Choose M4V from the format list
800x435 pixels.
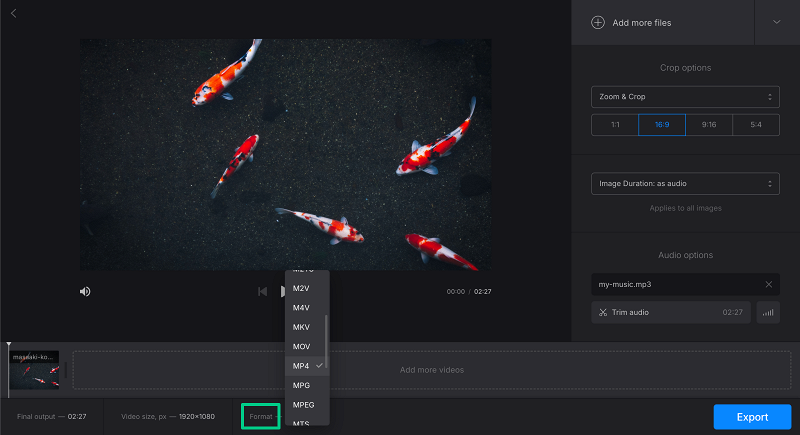(305, 308)
